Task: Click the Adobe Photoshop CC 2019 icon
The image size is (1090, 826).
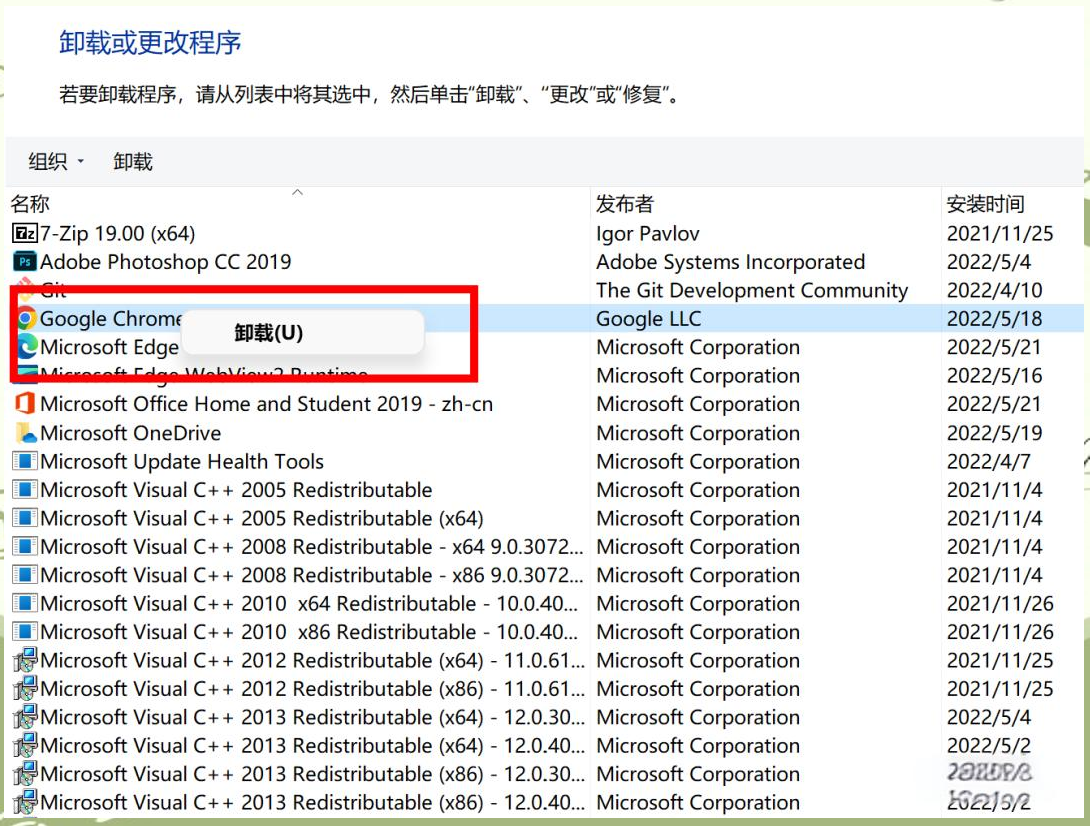Action: tap(25, 262)
